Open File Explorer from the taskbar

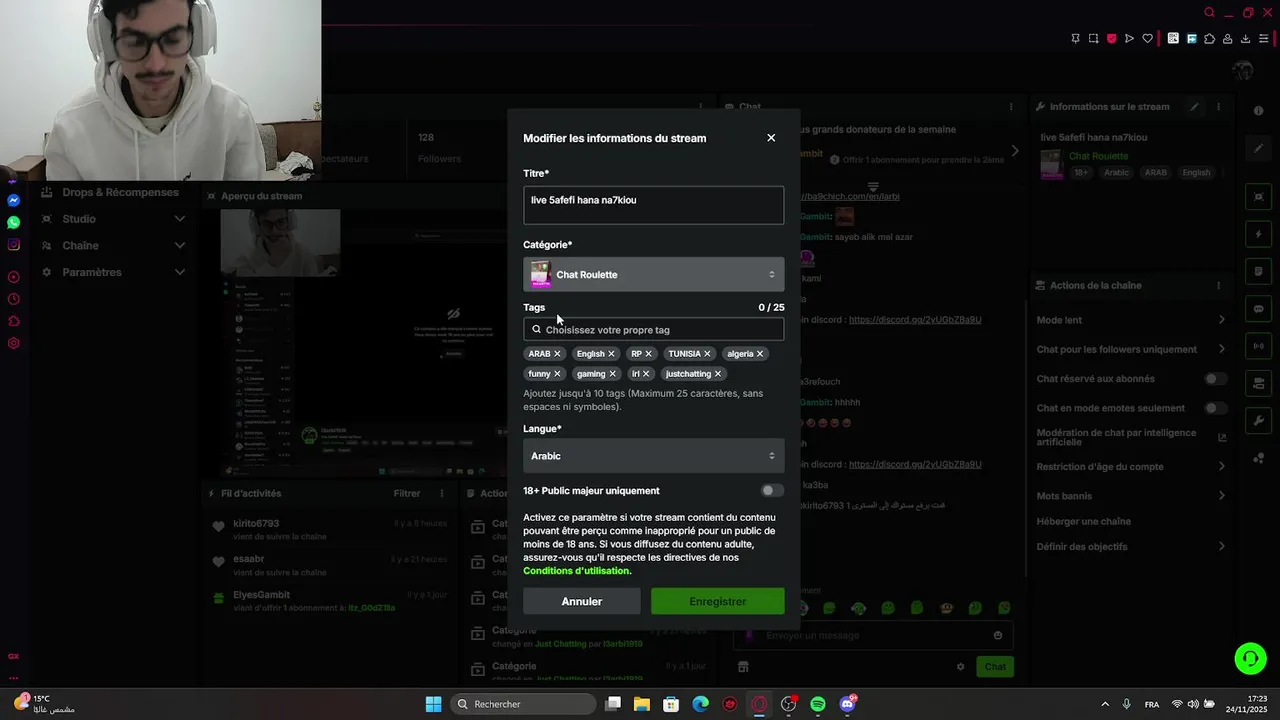click(x=641, y=704)
